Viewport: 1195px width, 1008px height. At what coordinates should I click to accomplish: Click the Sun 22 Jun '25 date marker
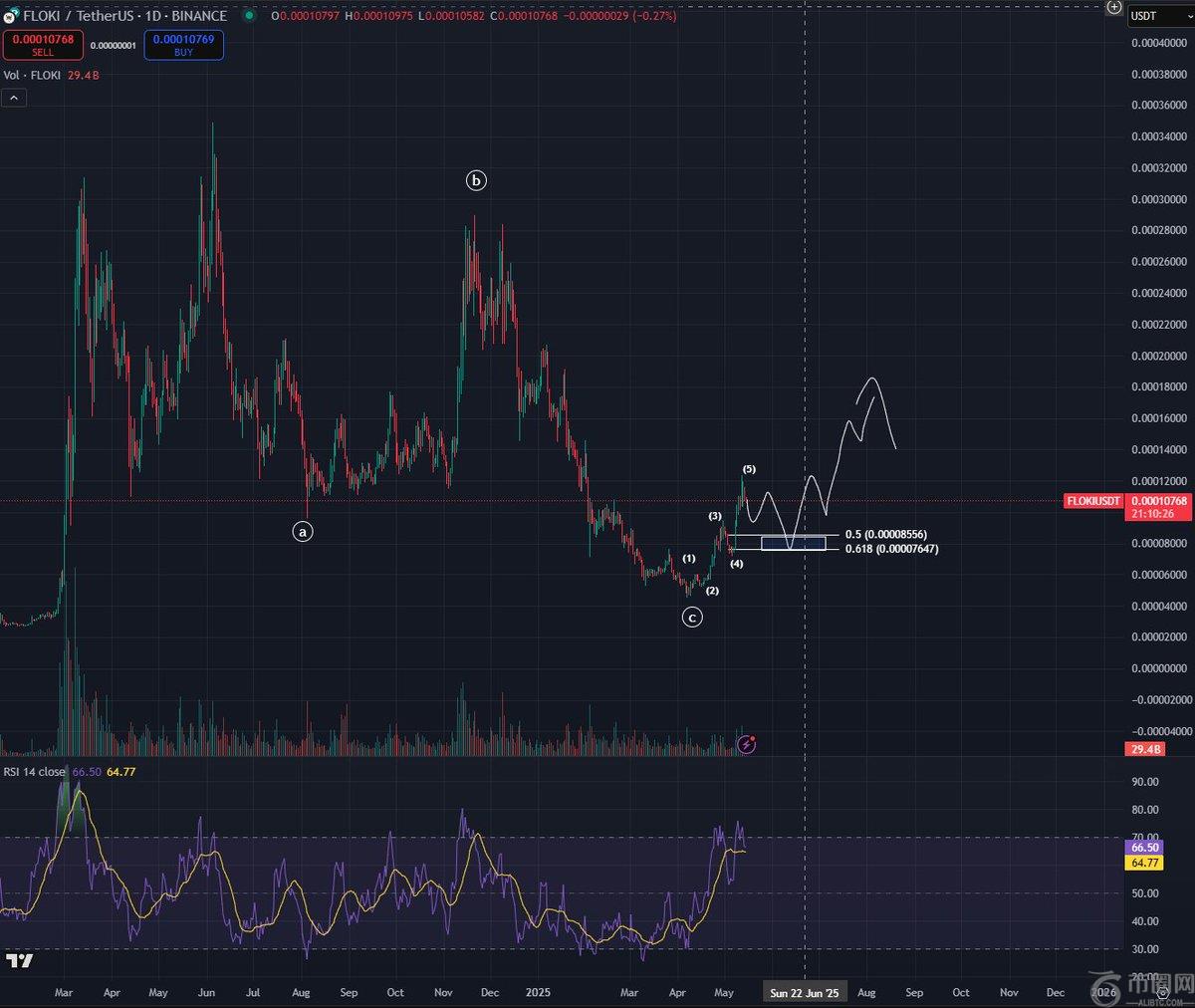click(x=804, y=992)
